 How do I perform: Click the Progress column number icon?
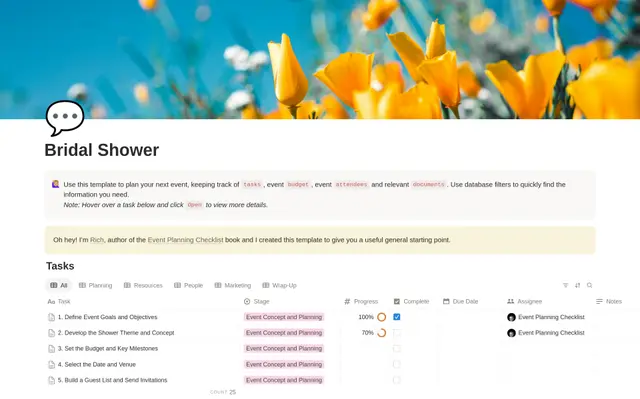coord(347,301)
